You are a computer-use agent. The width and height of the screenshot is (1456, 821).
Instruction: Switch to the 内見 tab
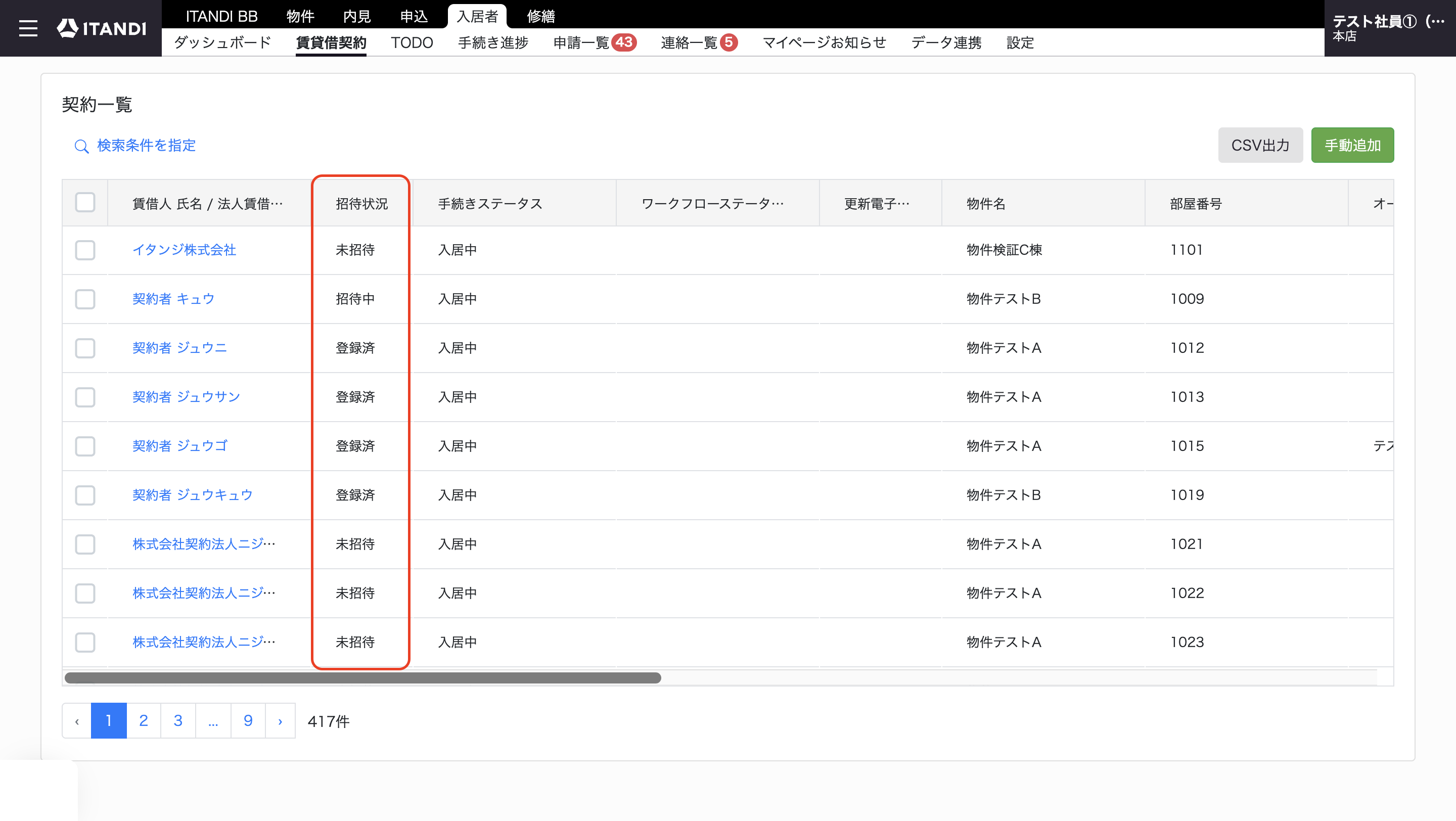point(356,16)
